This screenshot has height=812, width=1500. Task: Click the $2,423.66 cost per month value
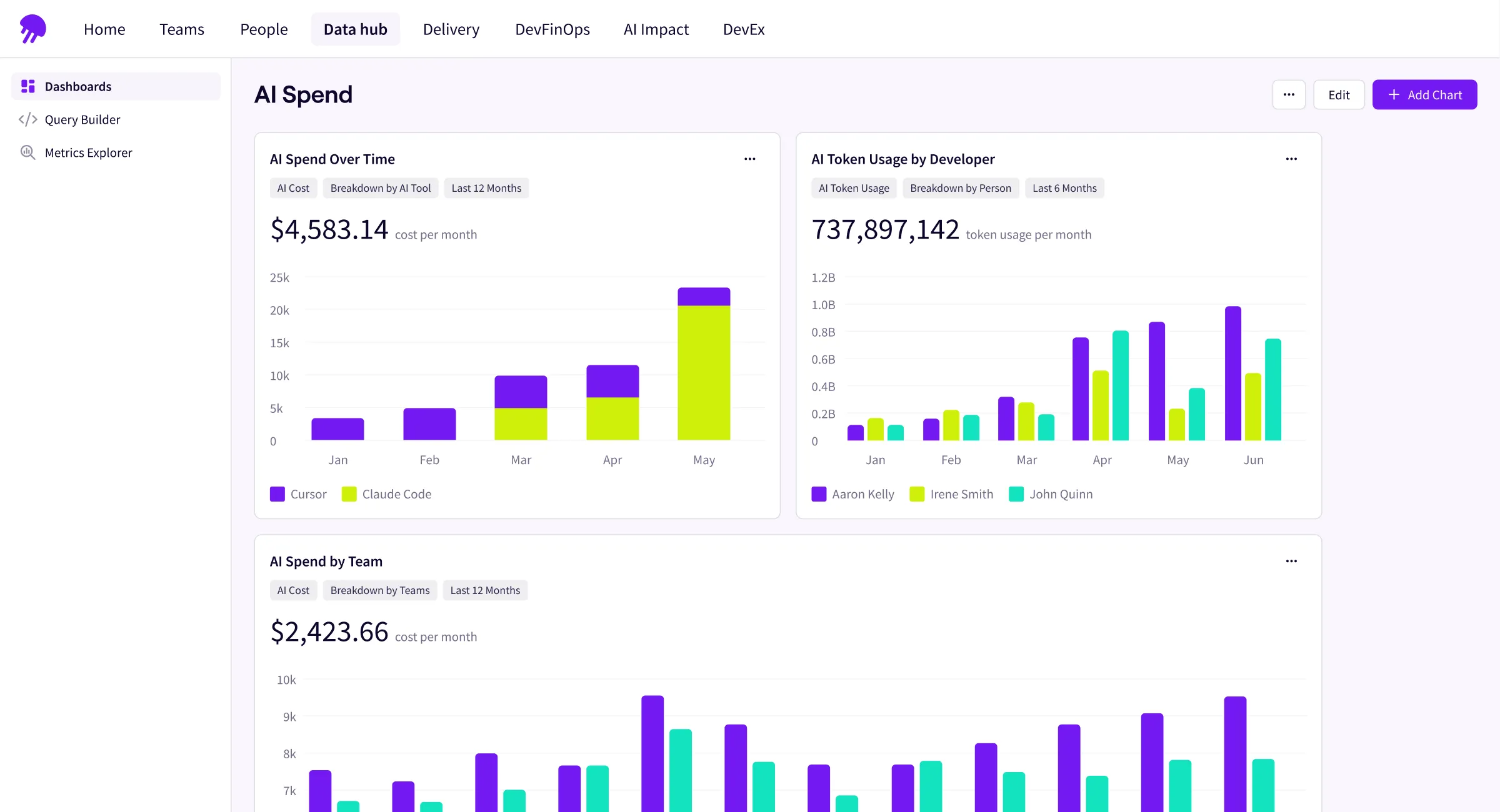click(x=329, y=631)
